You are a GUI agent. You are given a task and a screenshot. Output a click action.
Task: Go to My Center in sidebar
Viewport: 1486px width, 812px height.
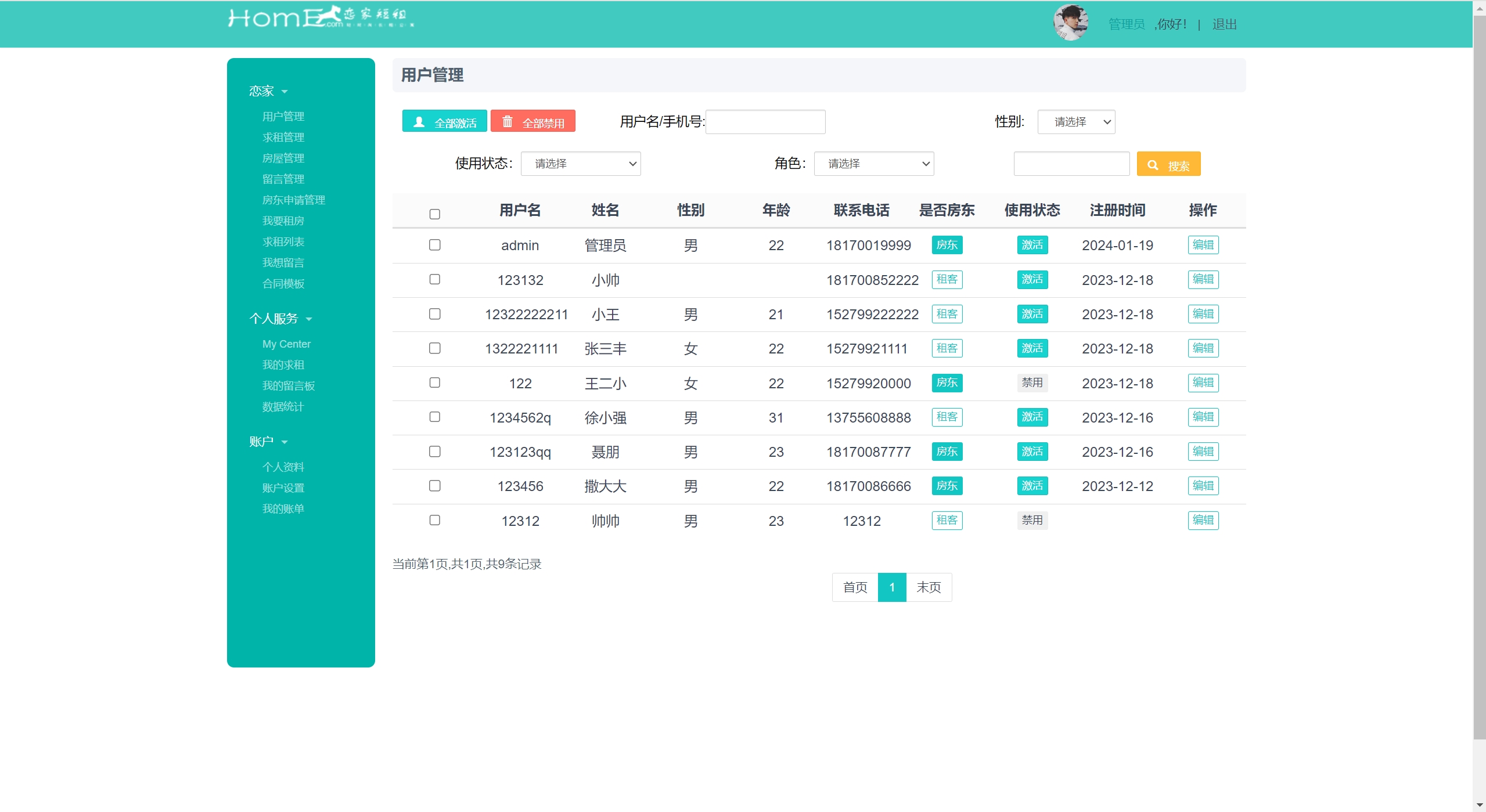[x=286, y=344]
